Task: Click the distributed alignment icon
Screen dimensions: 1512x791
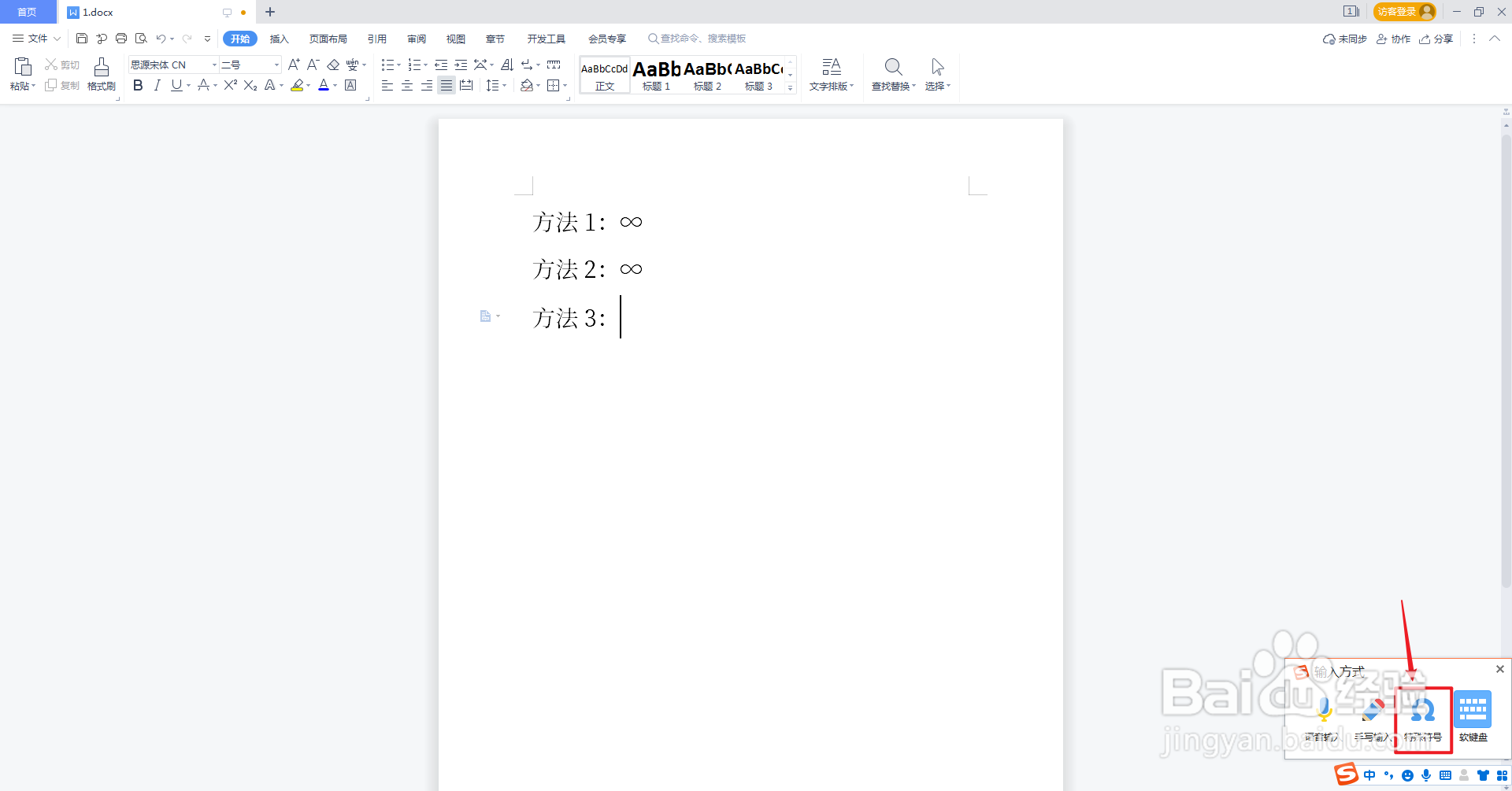Action: [466, 85]
